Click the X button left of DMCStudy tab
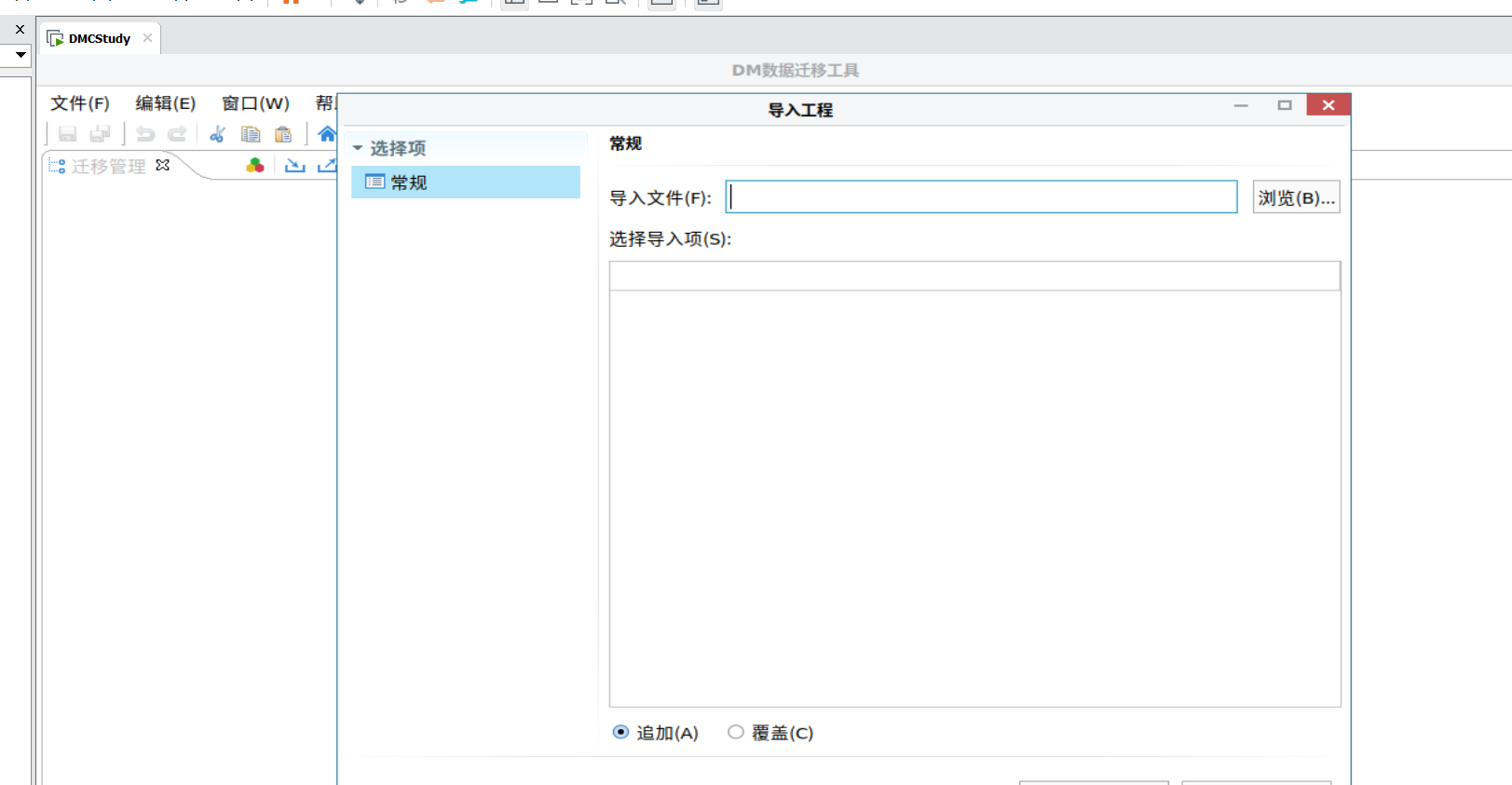 (x=20, y=30)
